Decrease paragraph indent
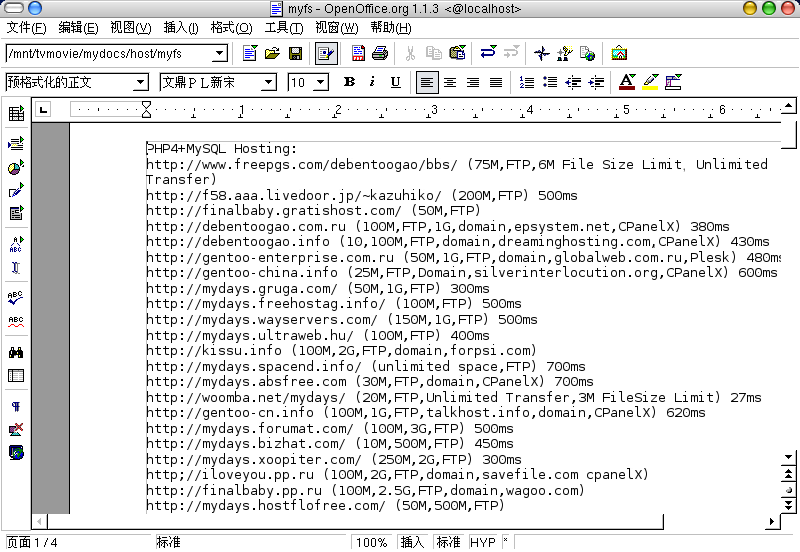The width and height of the screenshot is (800, 552). click(x=573, y=82)
